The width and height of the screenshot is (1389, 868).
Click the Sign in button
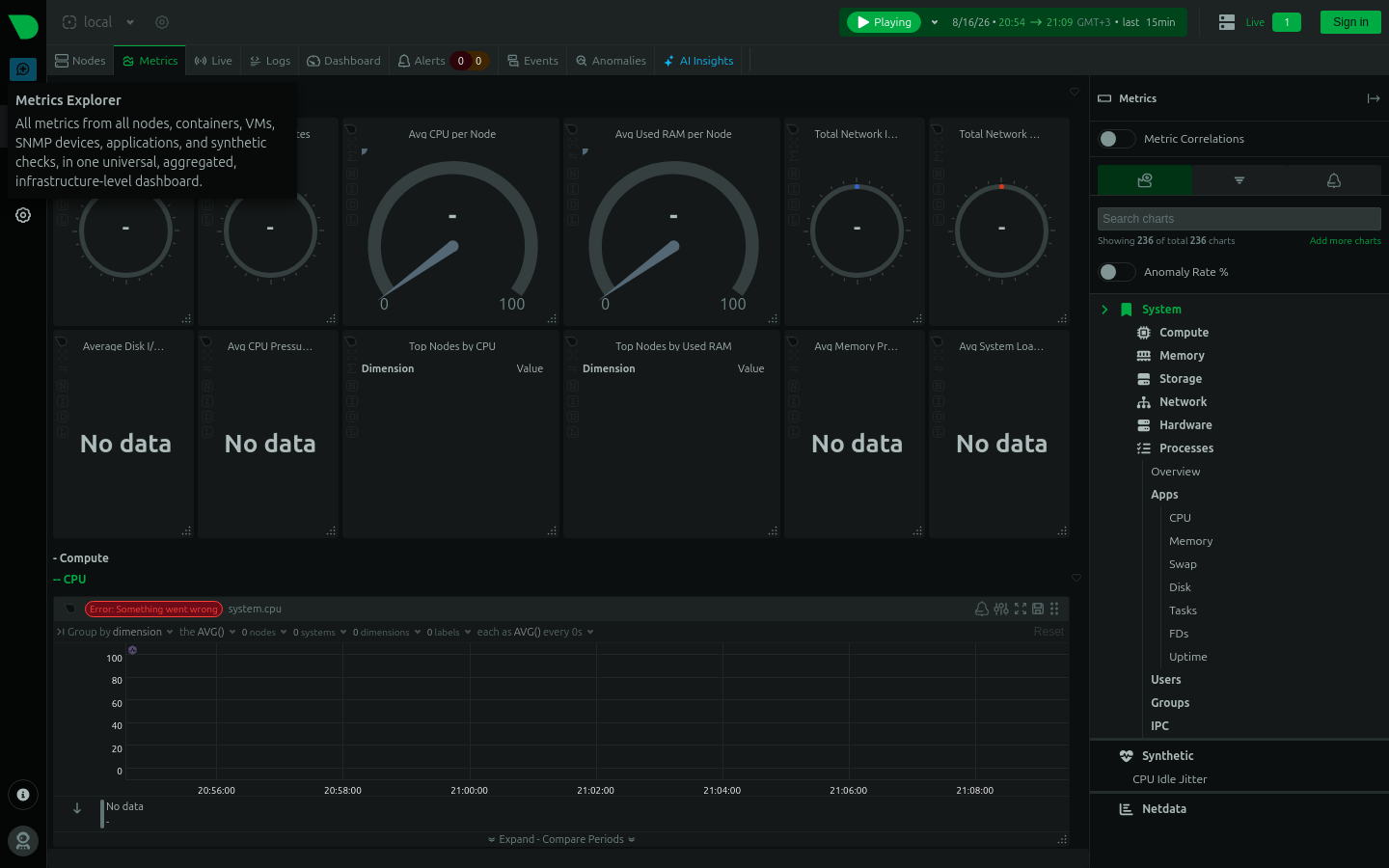pyautogui.click(x=1350, y=22)
